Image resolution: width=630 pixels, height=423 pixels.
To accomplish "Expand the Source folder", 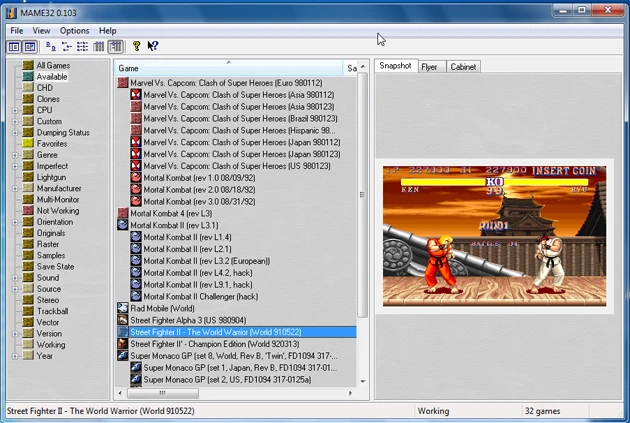I will click(15, 289).
